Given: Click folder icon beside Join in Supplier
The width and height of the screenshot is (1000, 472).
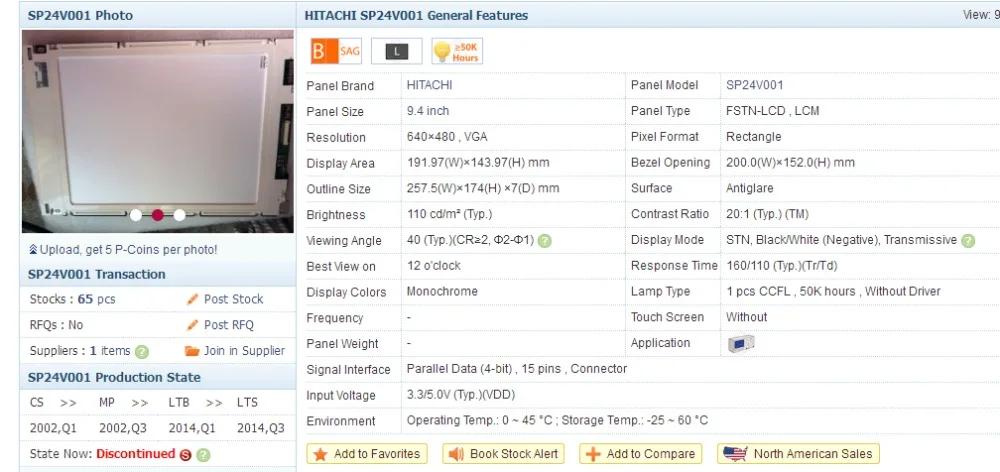Looking at the screenshot, I should pos(192,351).
